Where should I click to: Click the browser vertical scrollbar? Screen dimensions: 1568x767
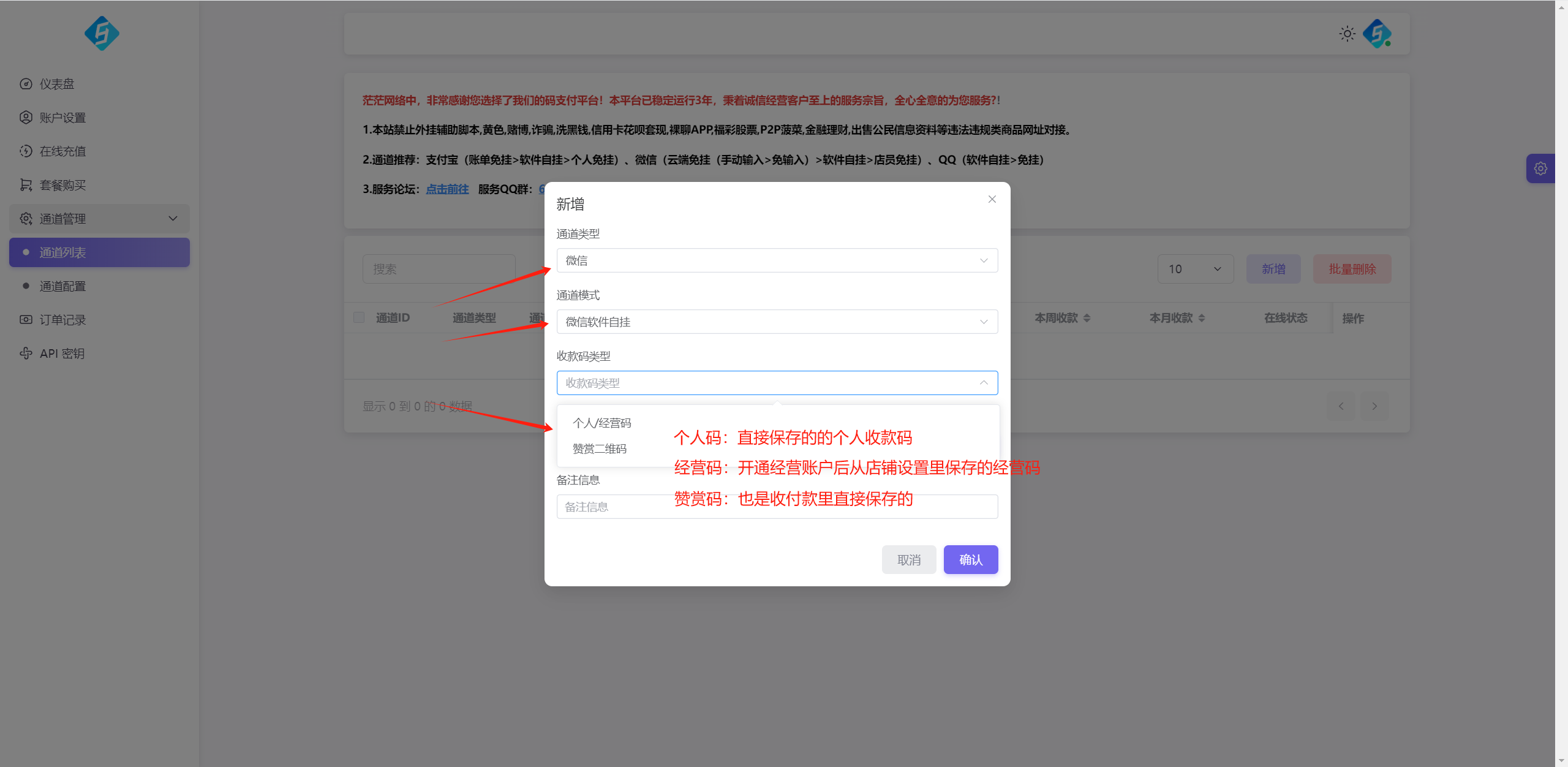point(1561,383)
